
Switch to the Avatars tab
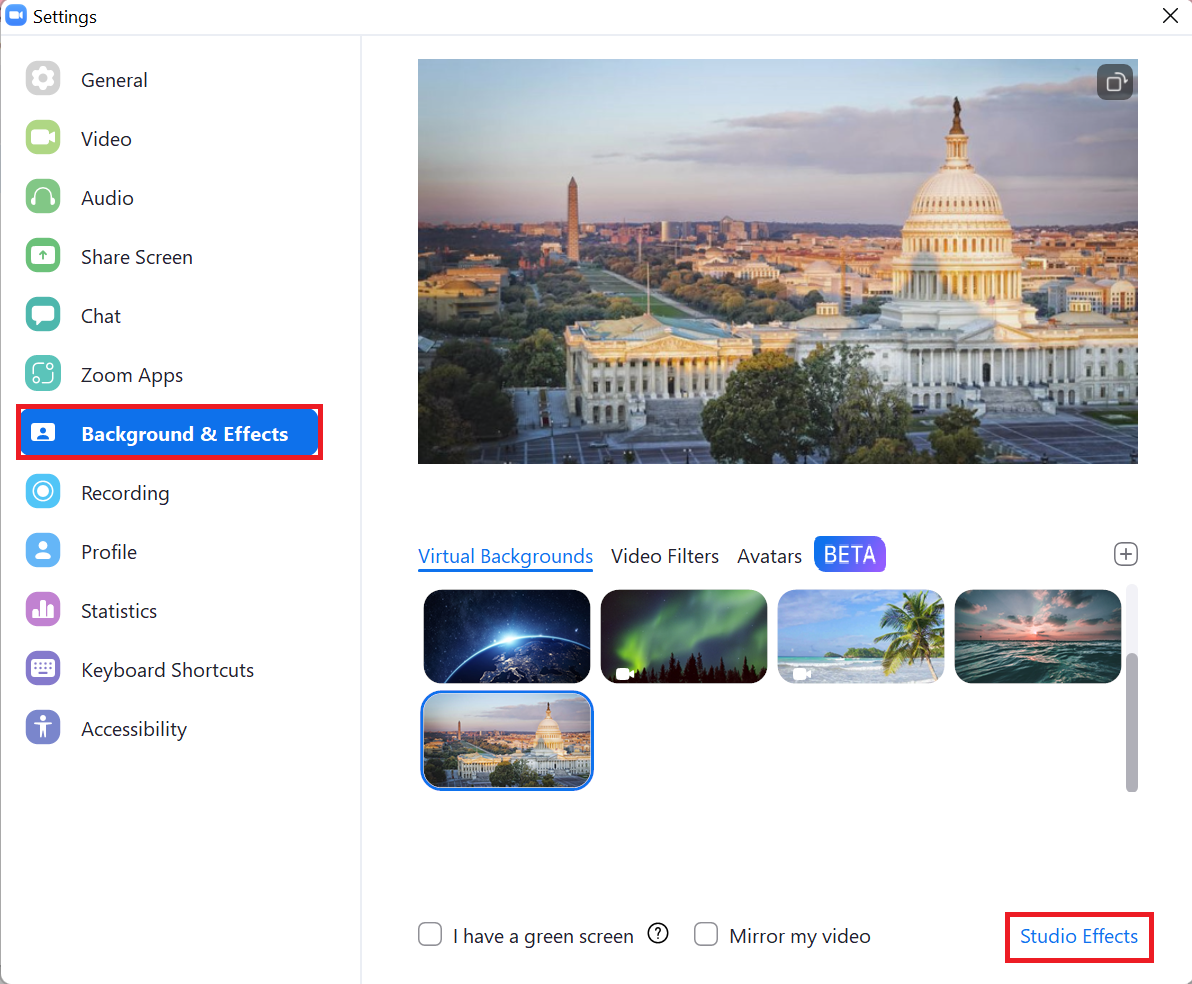[x=769, y=557]
